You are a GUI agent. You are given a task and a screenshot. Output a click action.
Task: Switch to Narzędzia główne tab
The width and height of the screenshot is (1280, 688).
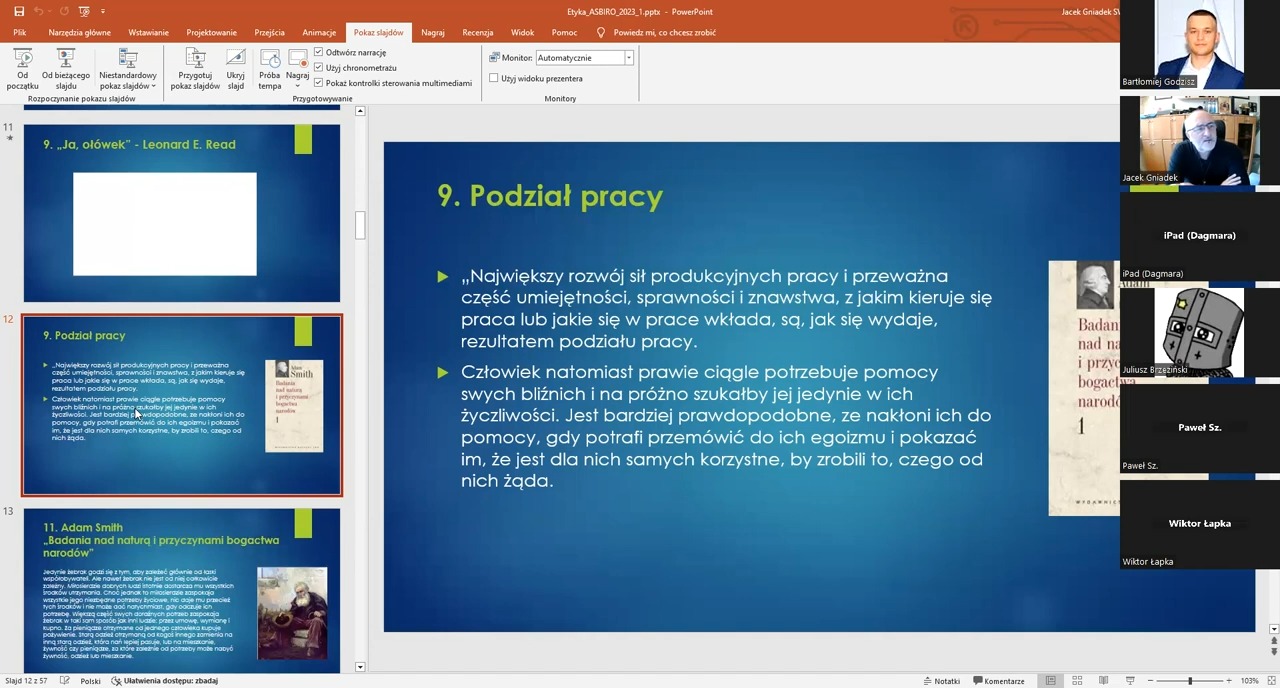coord(80,32)
